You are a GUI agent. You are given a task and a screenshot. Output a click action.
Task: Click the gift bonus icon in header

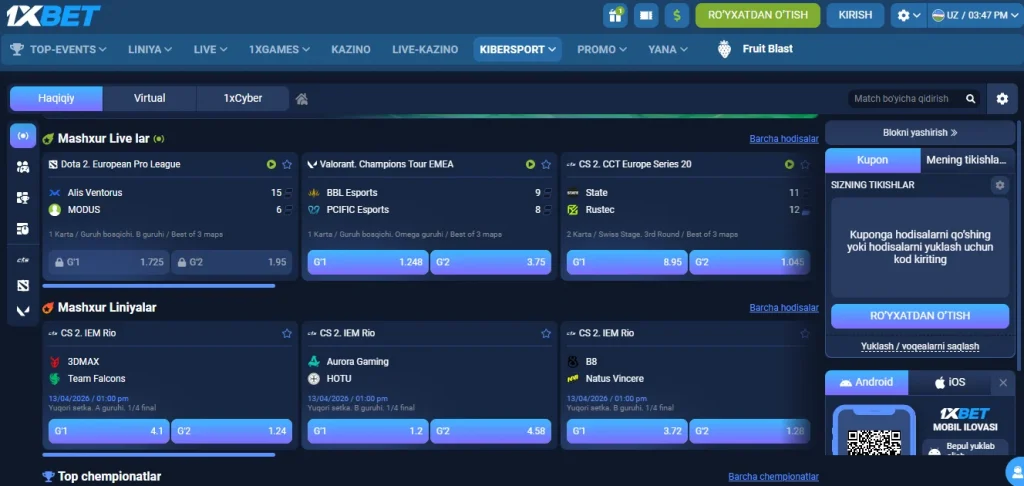(x=615, y=15)
